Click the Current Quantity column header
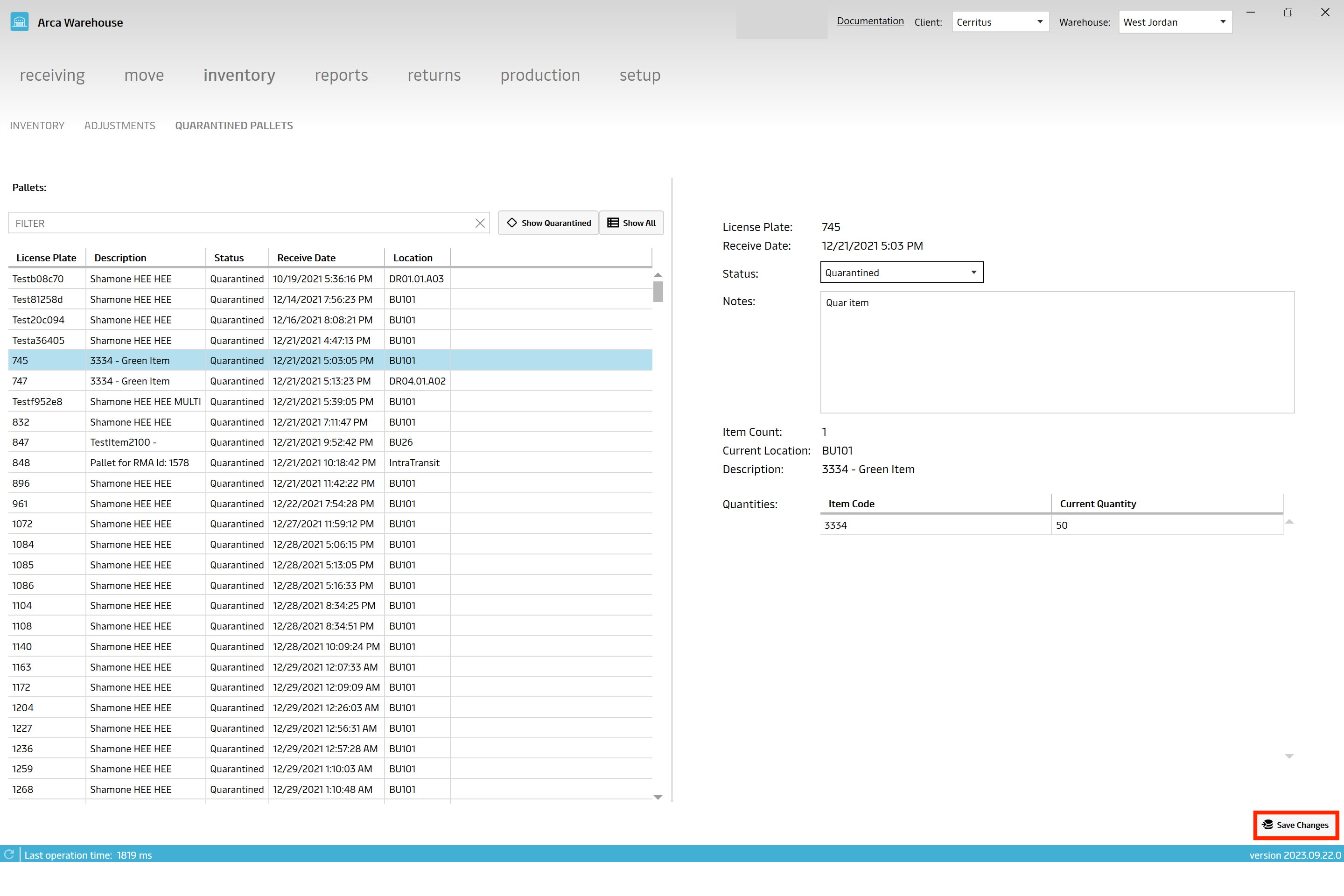 click(x=1167, y=504)
